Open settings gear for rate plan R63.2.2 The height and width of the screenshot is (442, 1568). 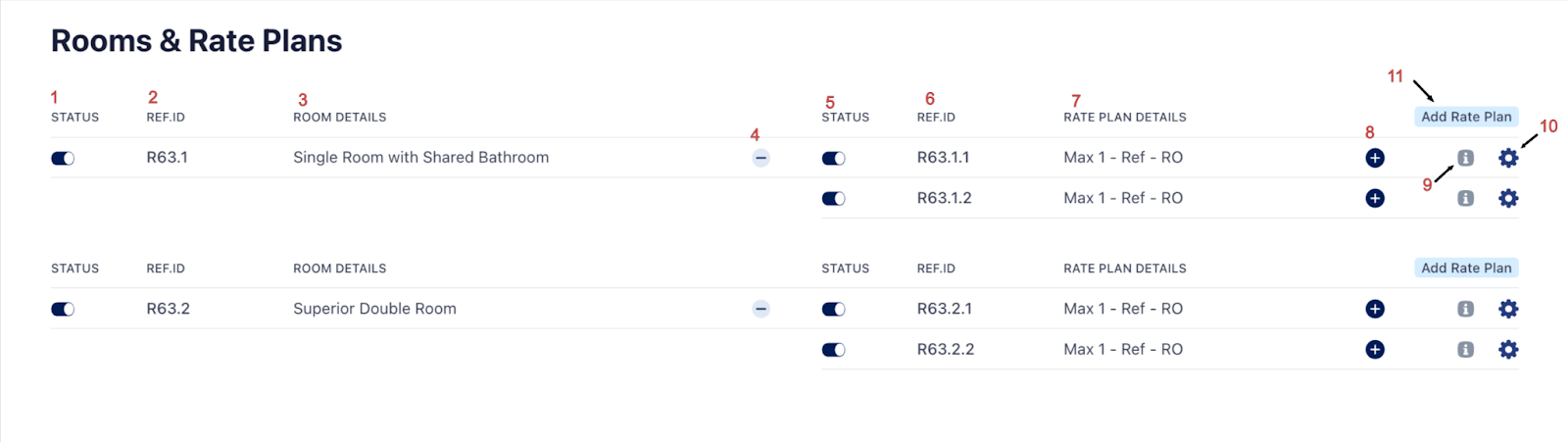tap(1508, 349)
